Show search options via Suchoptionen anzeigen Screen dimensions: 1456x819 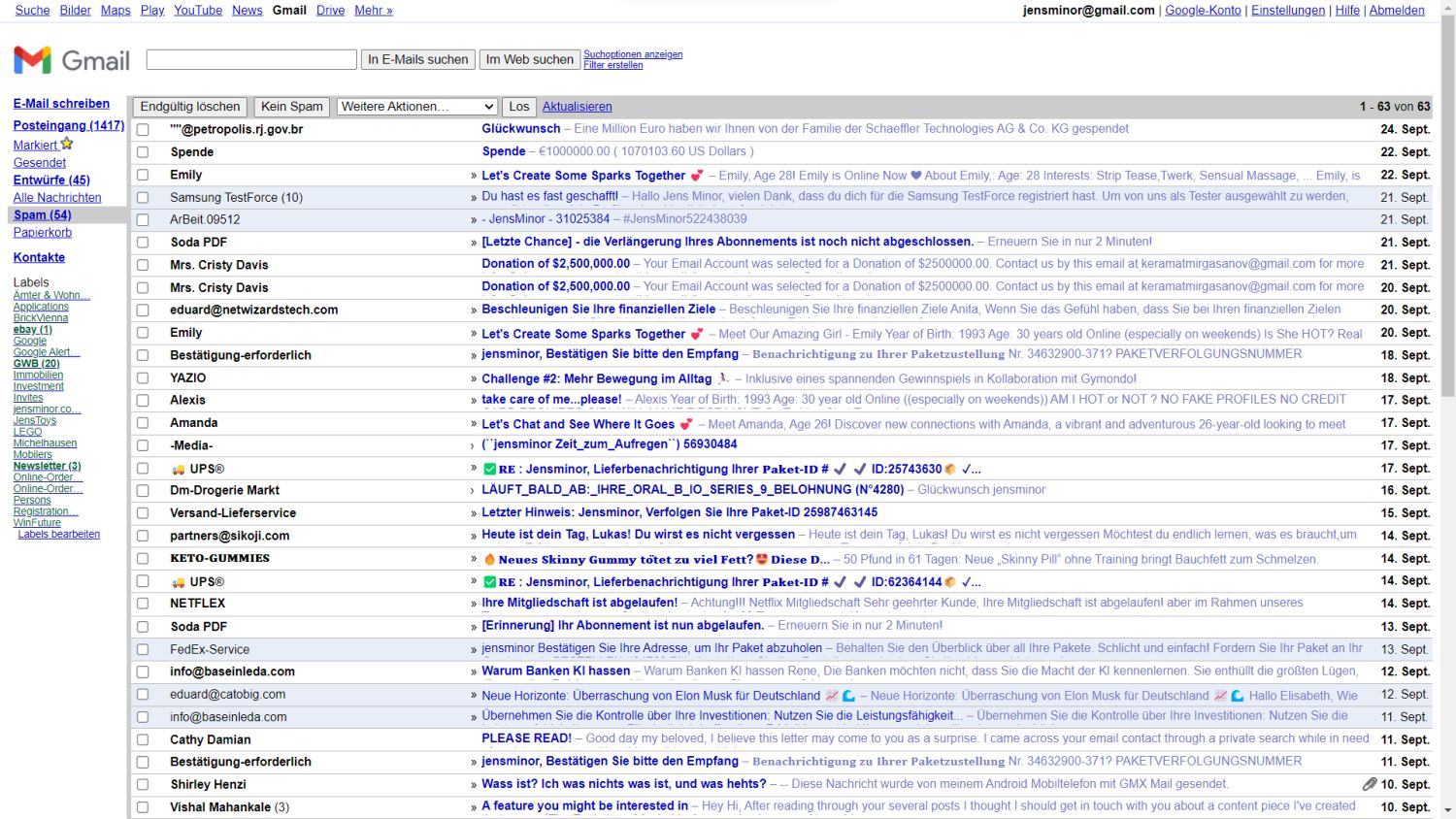point(632,54)
